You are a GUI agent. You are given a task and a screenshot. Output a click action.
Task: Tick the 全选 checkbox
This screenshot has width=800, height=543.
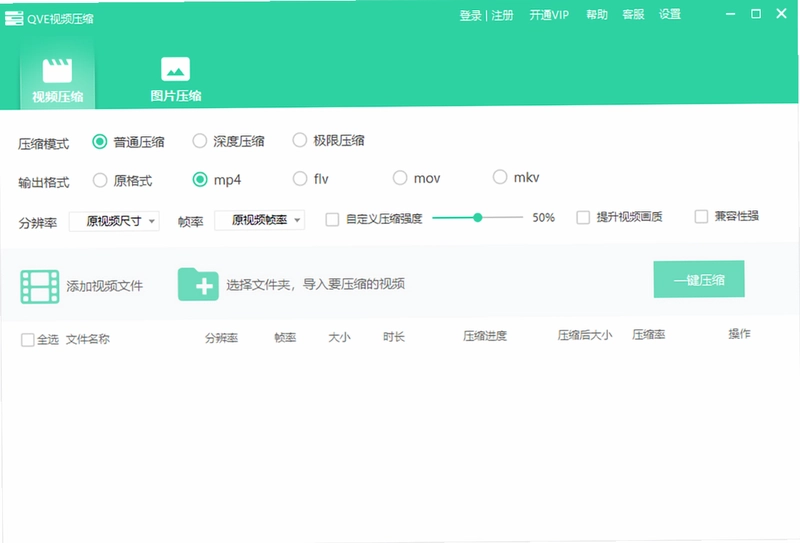(x=28, y=340)
